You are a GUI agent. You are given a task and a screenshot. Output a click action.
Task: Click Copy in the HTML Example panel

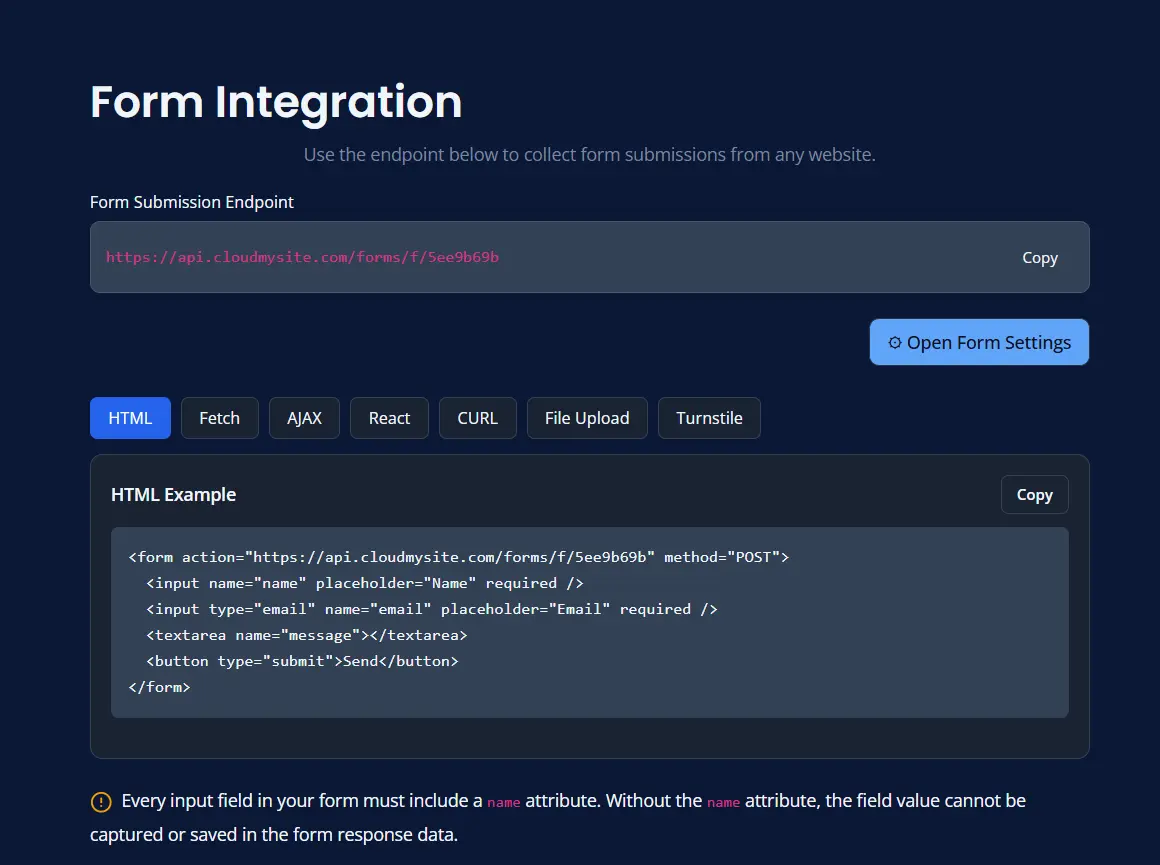pos(1034,494)
